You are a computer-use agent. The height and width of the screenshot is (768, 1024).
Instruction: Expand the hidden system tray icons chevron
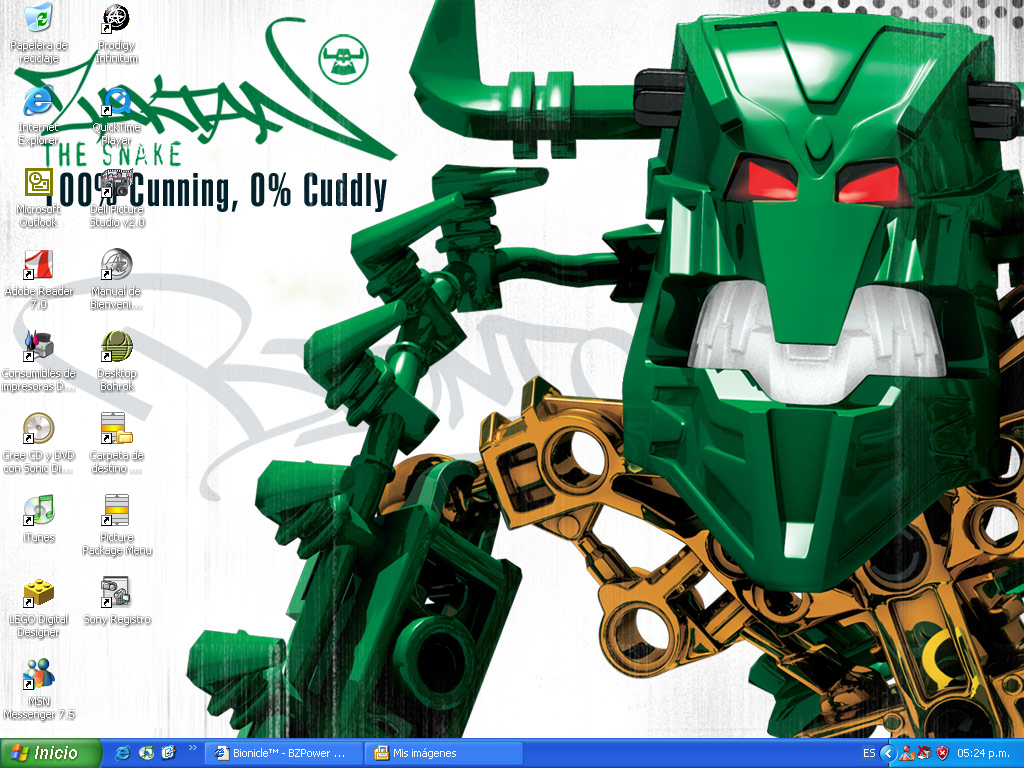pos(887,753)
